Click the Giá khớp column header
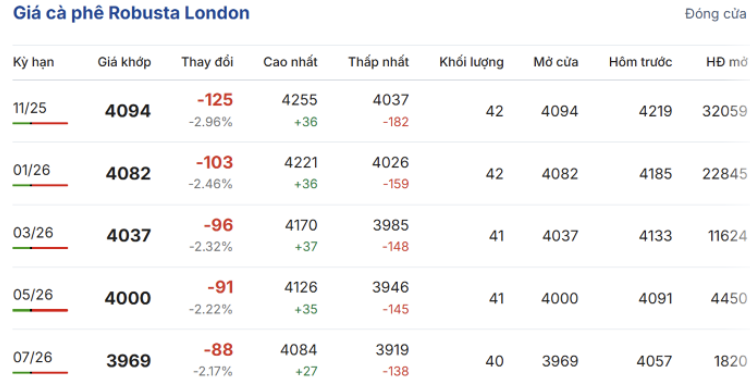 124,62
